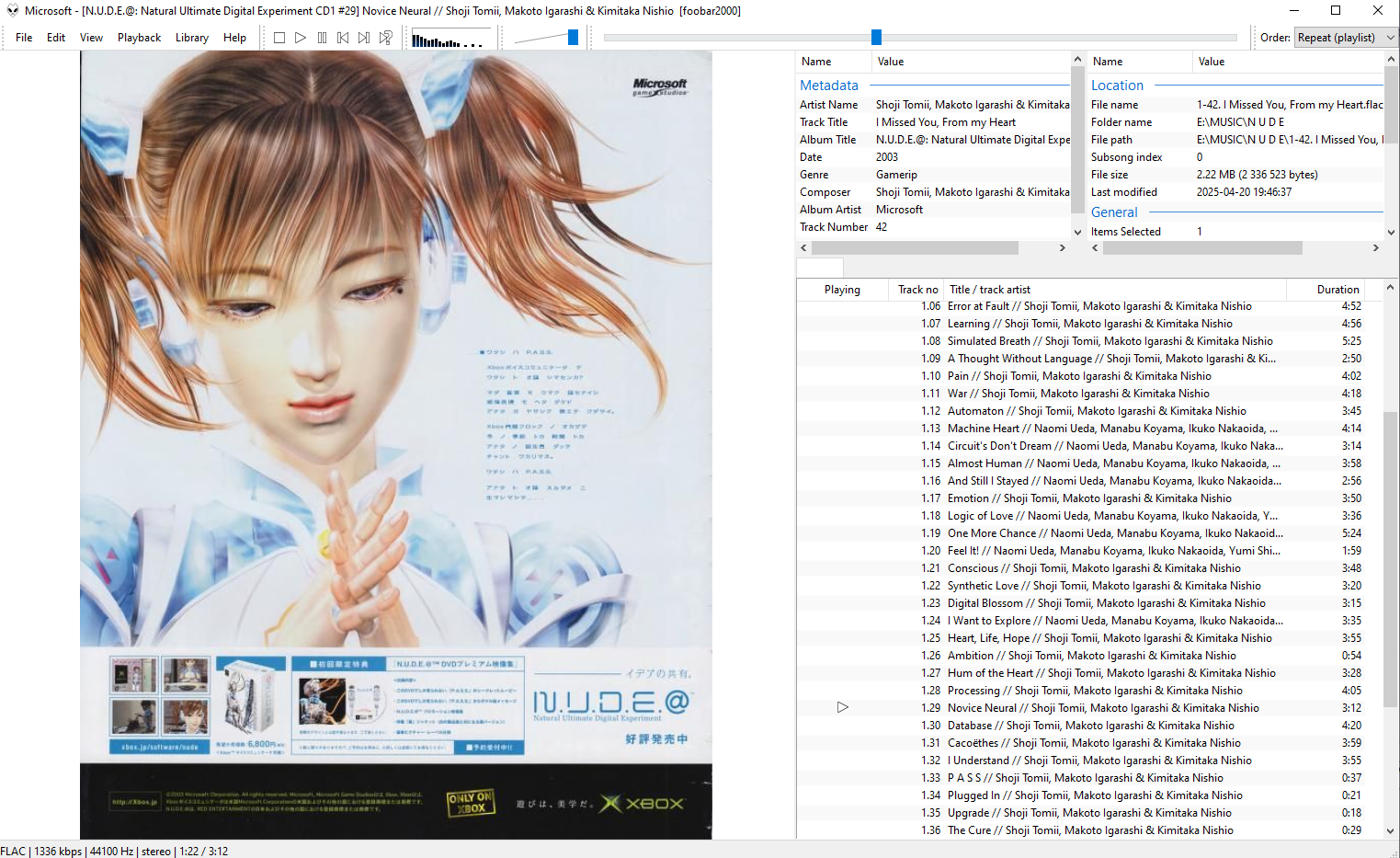Click the playback seek bar handle
This screenshot has height=858, width=1400.
pos(876,37)
